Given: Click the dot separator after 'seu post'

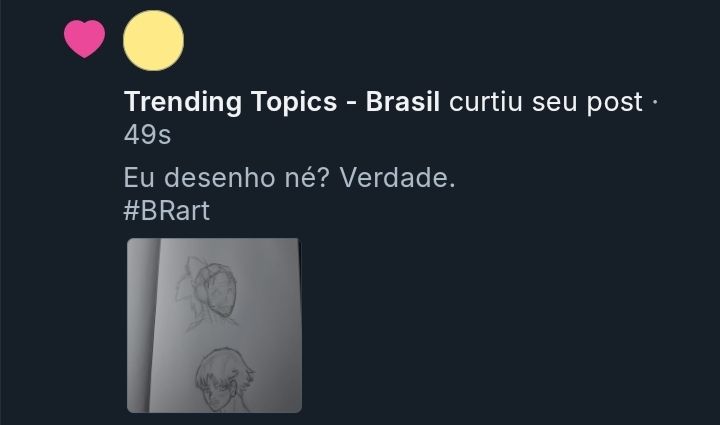Looking at the screenshot, I should tap(655, 102).
